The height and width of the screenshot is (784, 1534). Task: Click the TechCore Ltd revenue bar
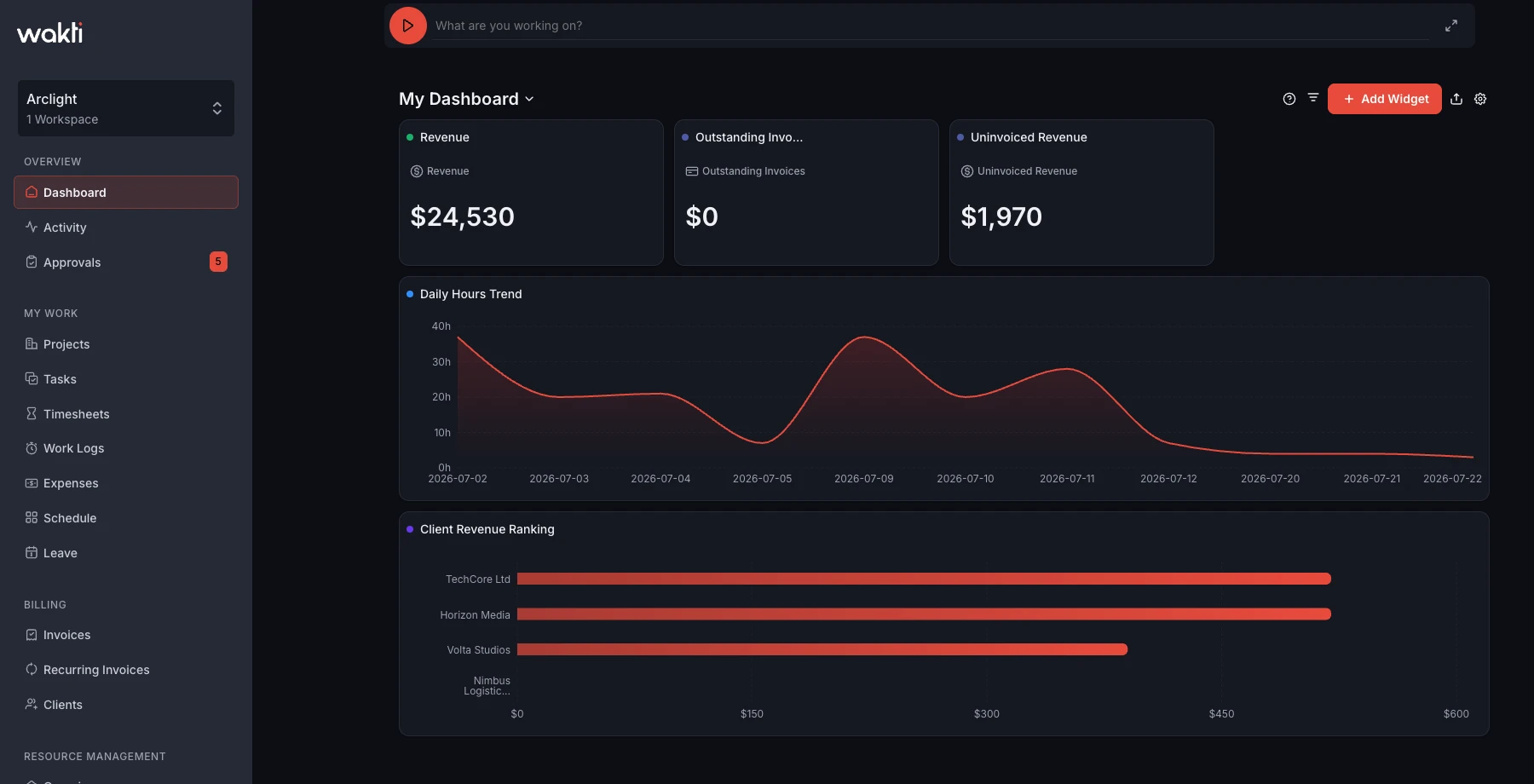(924, 579)
